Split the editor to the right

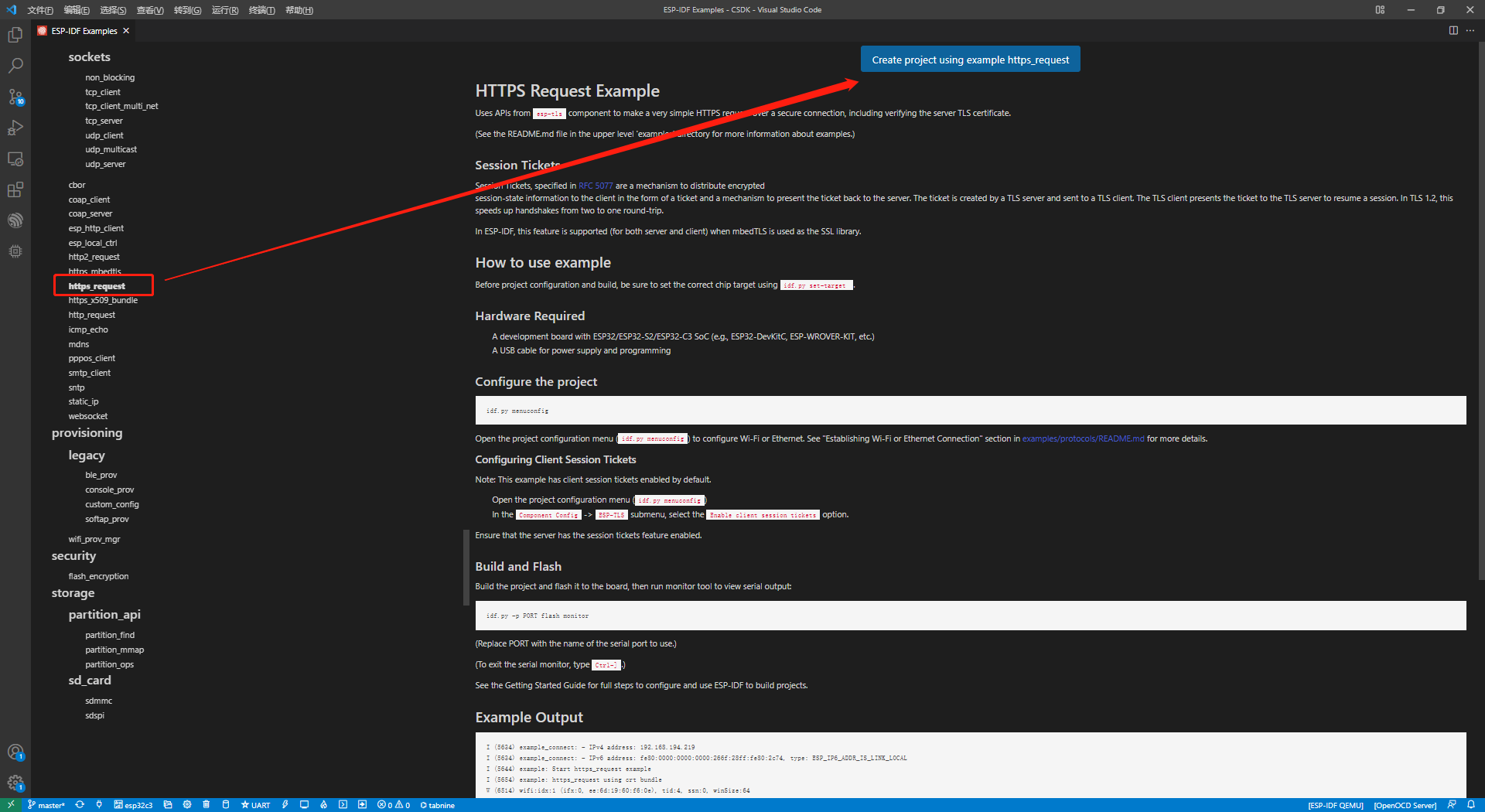click(x=1453, y=31)
